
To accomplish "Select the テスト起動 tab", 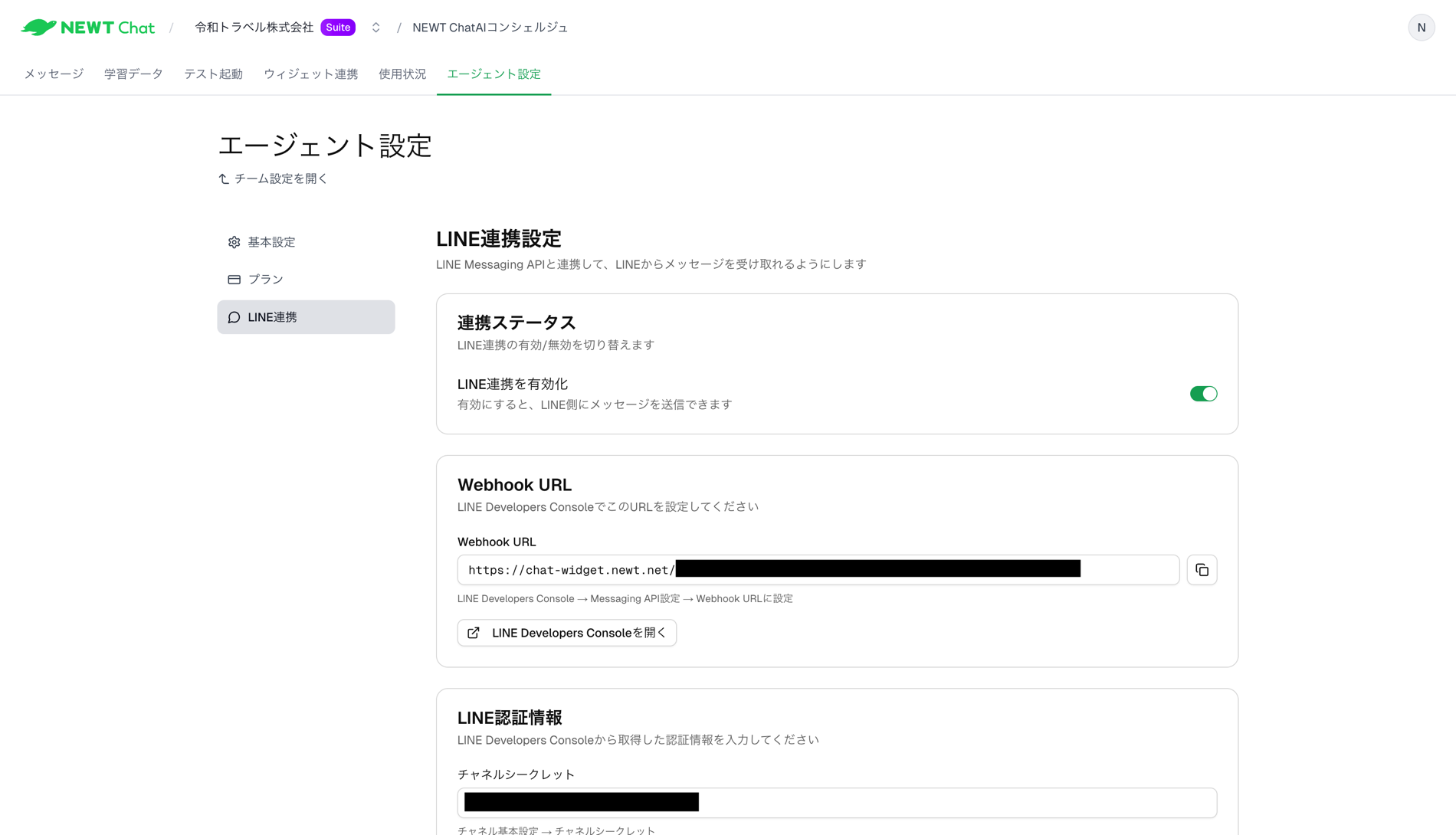I will [x=213, y=74].
